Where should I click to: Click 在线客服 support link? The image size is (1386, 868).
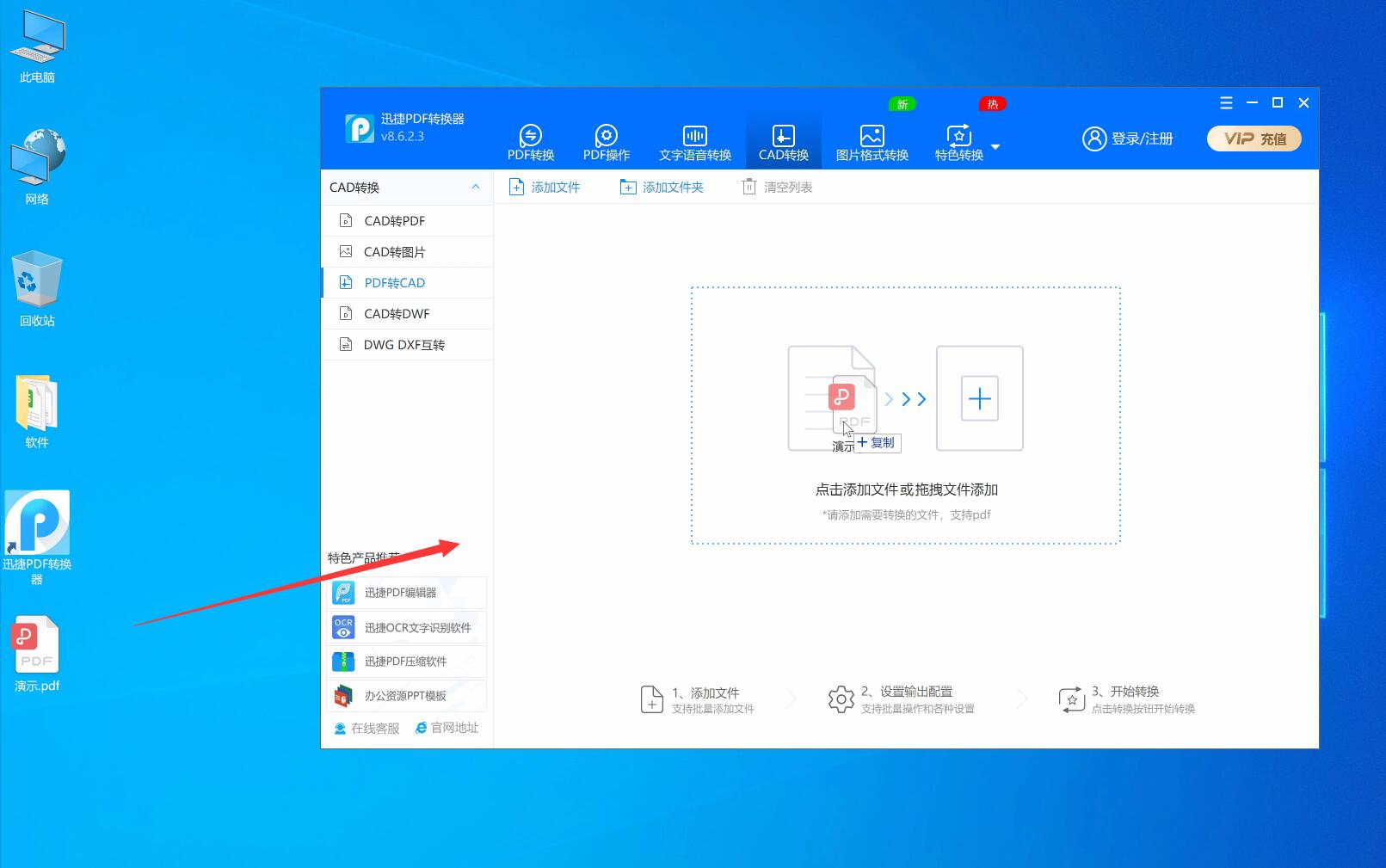367,728
